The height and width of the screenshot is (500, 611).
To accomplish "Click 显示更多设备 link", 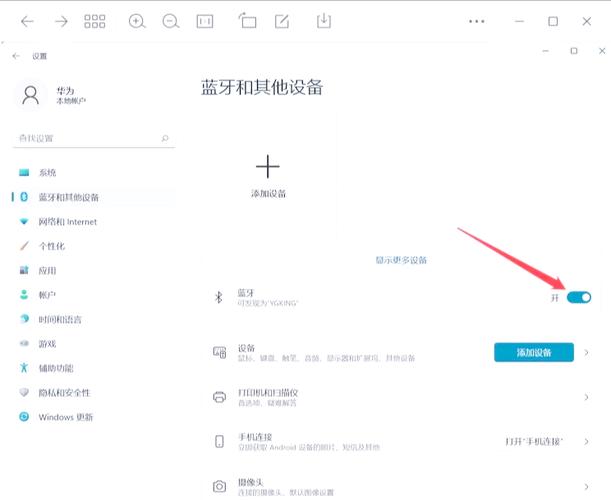I will [x=401, y=260].
